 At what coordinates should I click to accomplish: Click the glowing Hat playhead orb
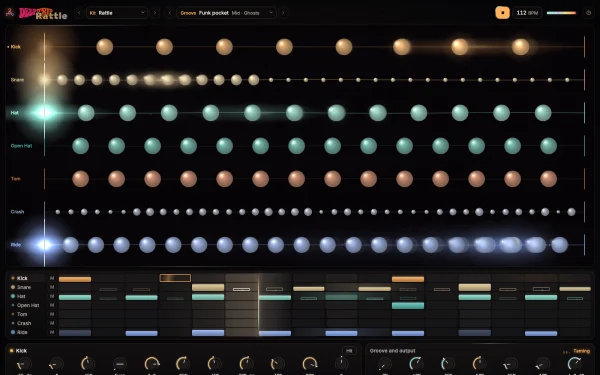pos(44,112)
